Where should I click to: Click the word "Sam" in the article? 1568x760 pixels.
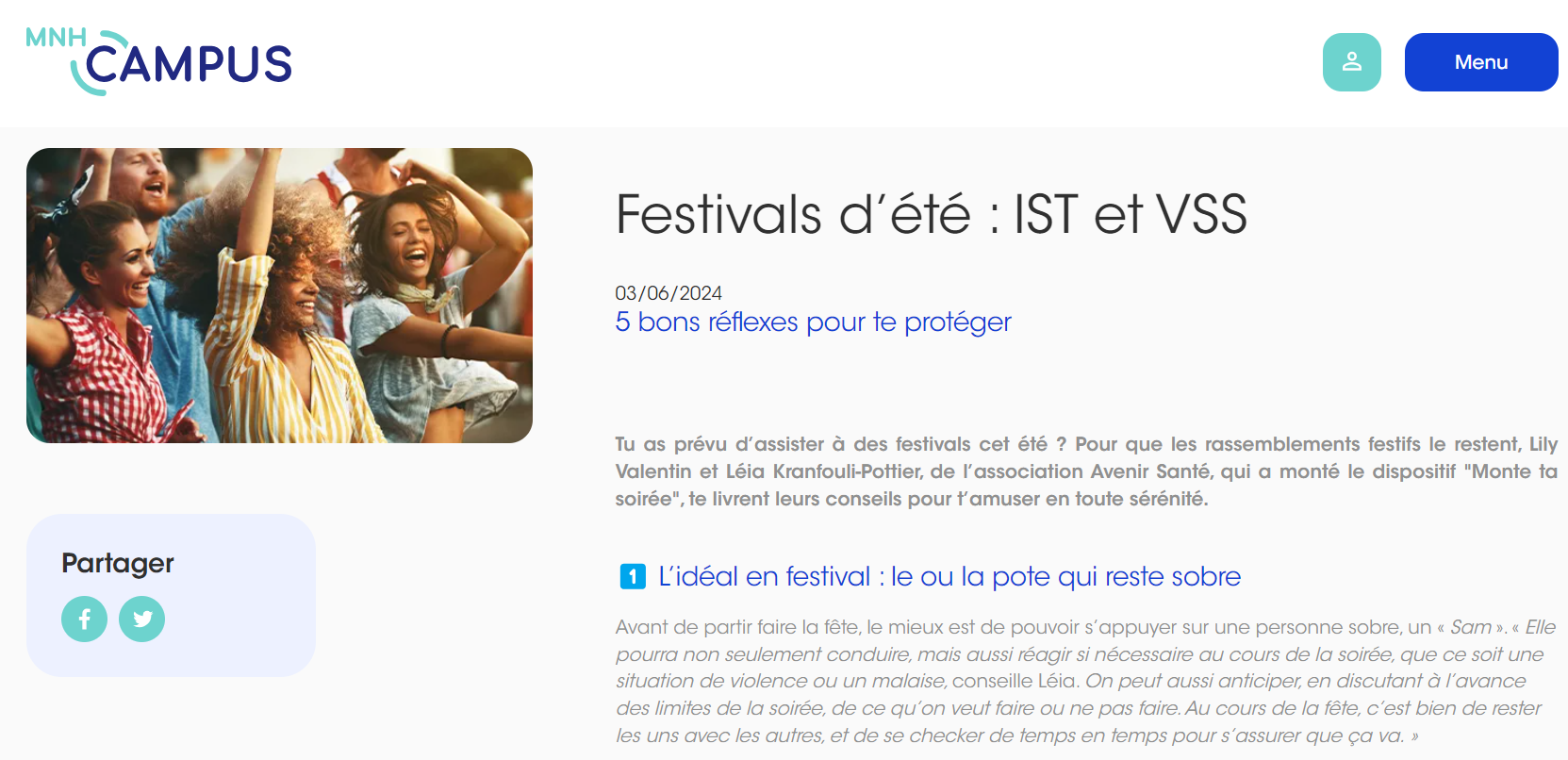pos(1471,627)
